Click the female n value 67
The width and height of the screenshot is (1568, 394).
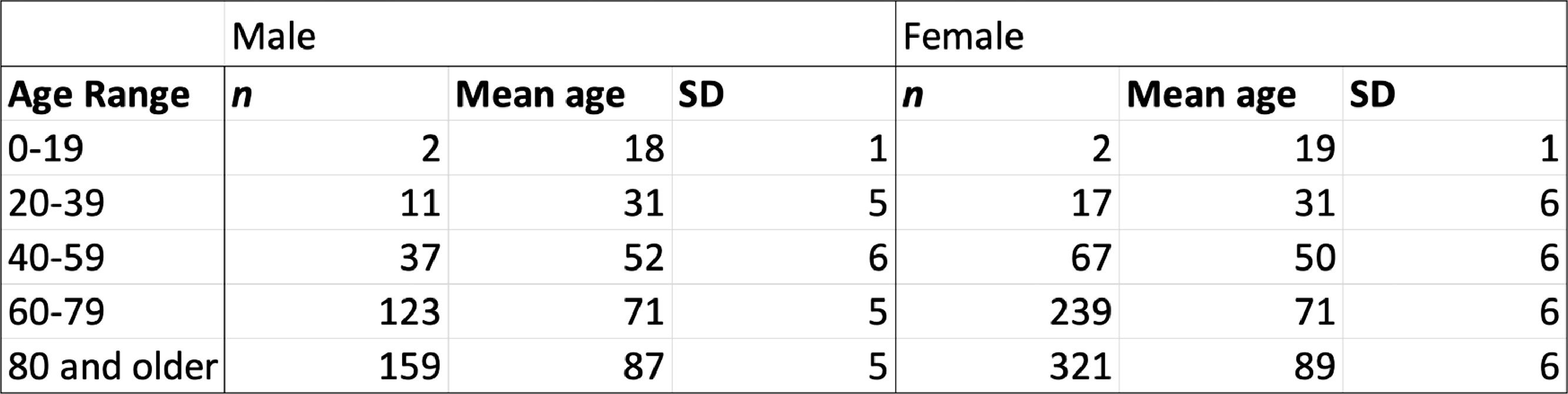tap(1091, 257)
